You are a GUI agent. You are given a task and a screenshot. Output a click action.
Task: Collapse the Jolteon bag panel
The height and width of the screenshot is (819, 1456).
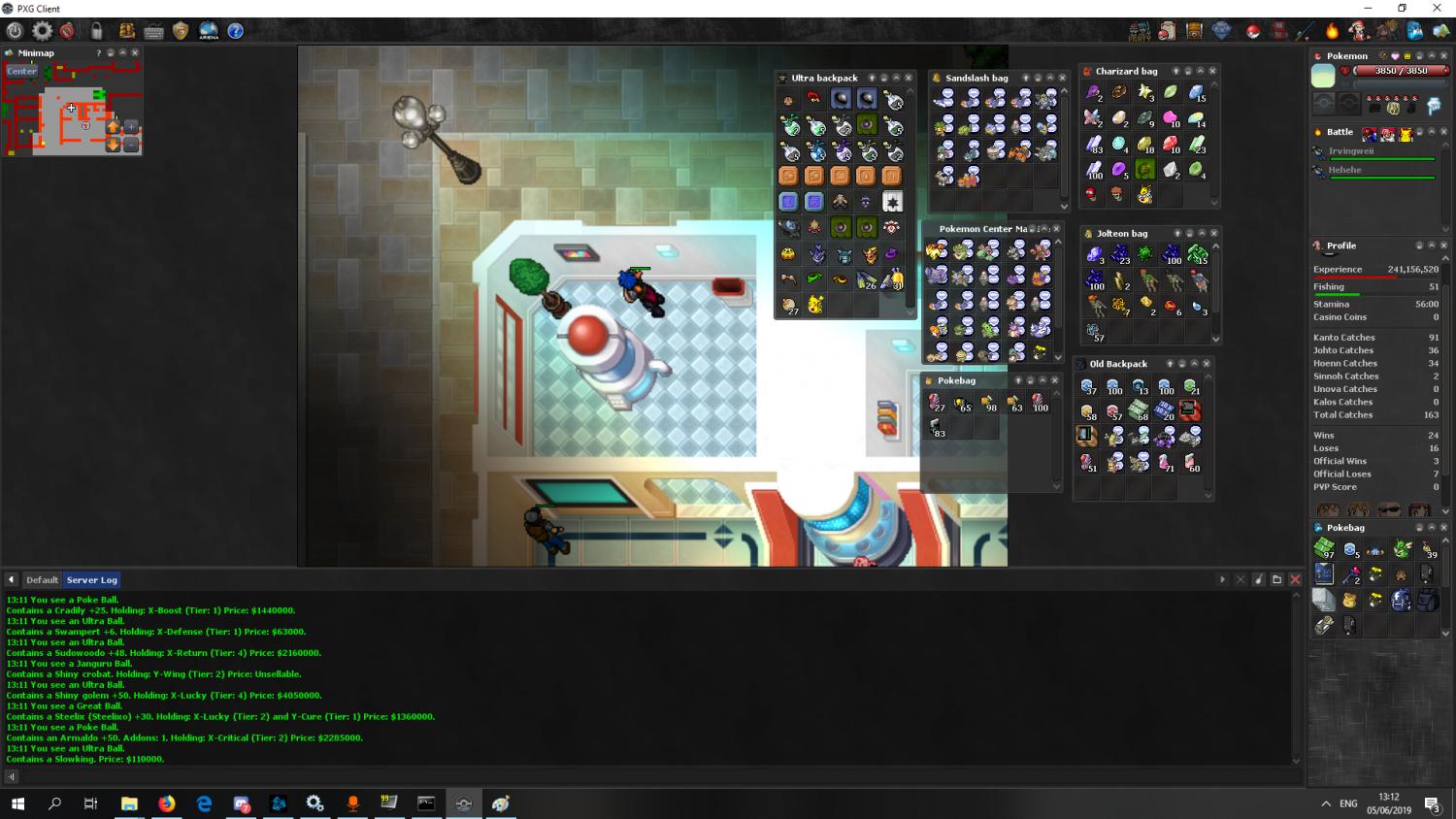pos(1201,233)
